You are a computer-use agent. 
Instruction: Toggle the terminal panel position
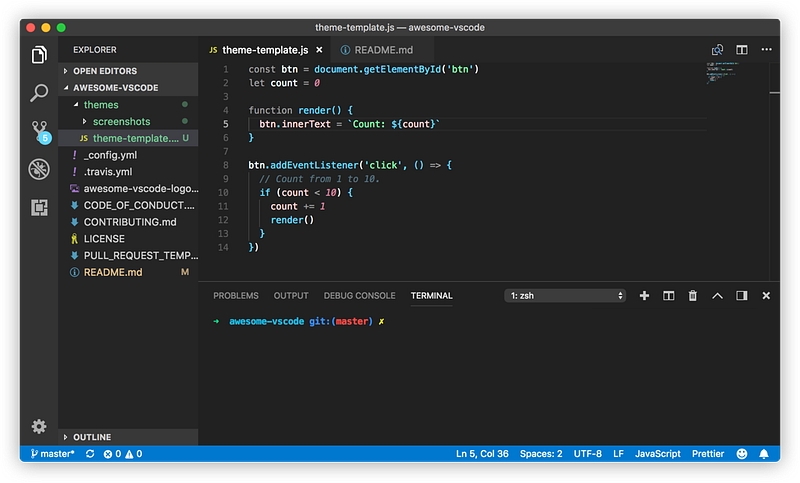tap(742, 296)
